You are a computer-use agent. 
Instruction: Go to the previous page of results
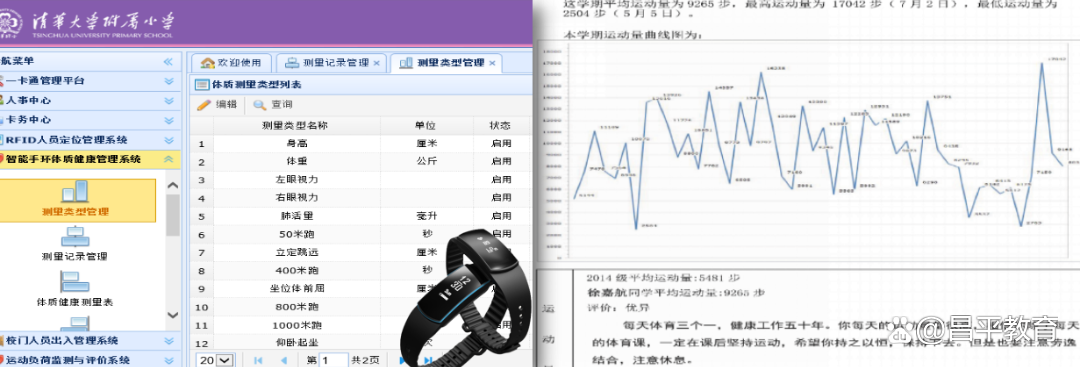pos(283,360)
